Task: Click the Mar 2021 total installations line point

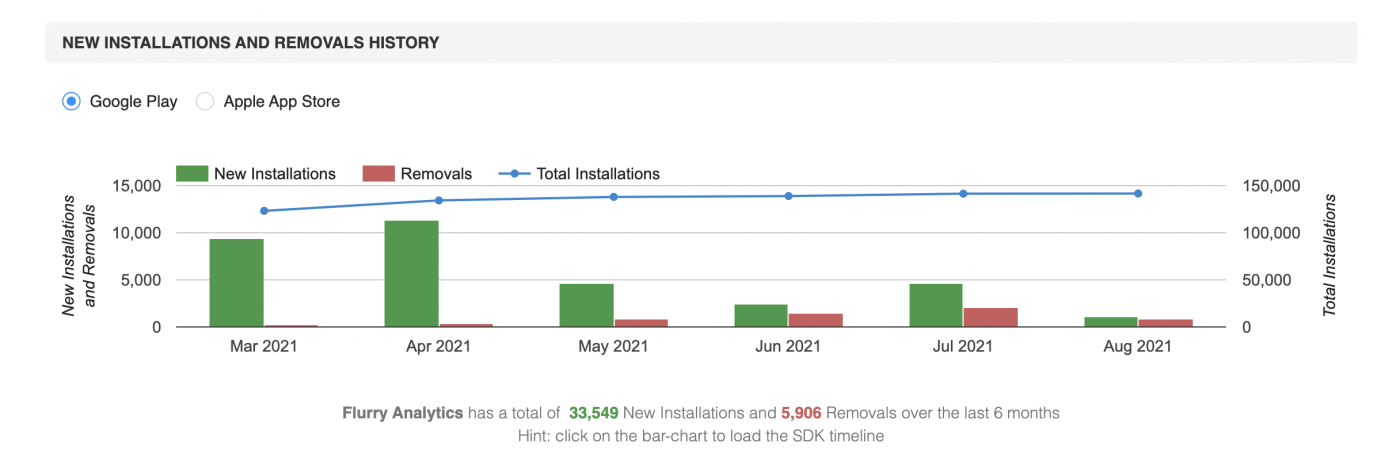Action: [264, 211]
